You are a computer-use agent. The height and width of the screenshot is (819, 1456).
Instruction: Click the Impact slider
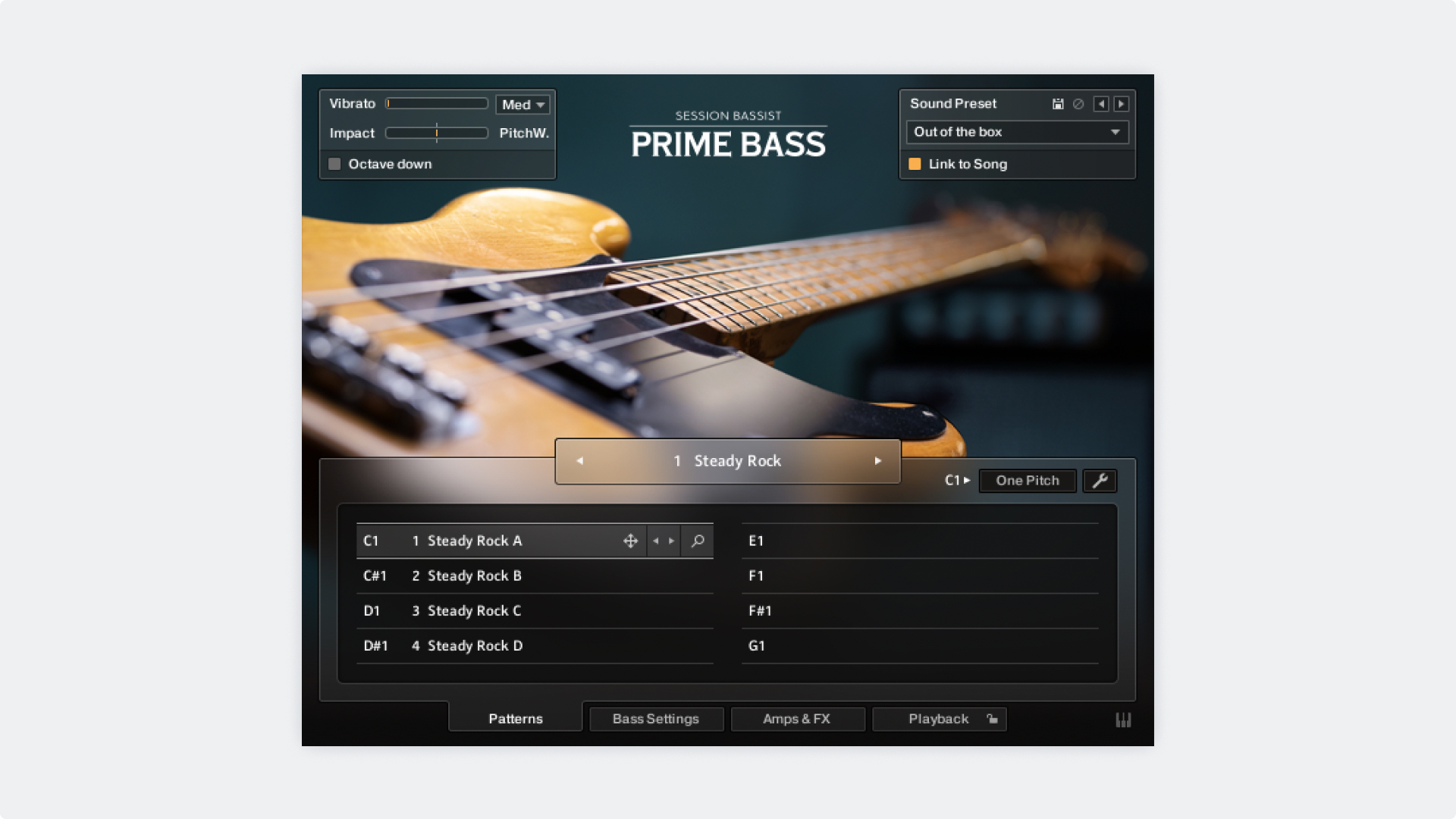[437, 133]
